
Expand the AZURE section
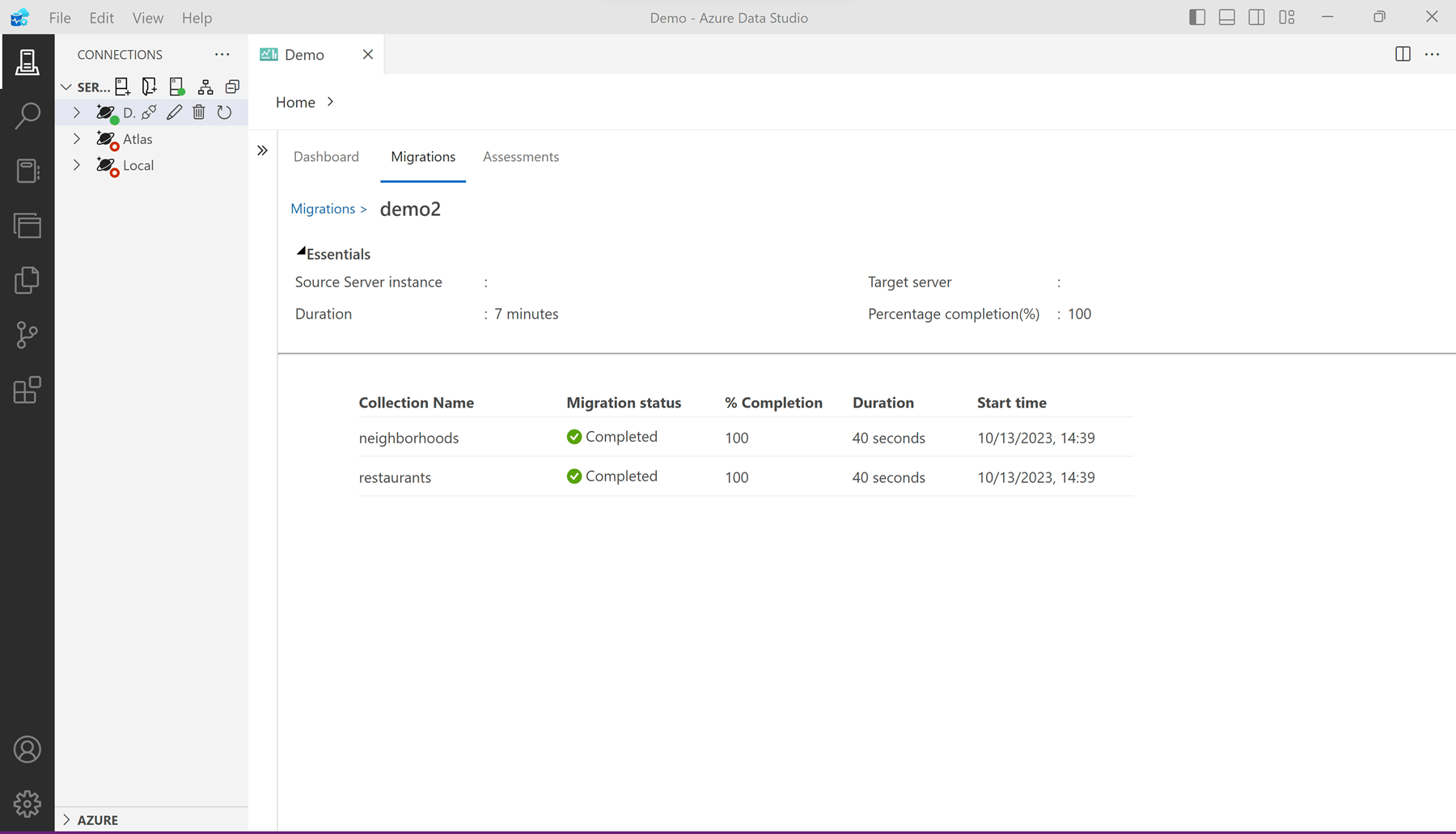67,819
